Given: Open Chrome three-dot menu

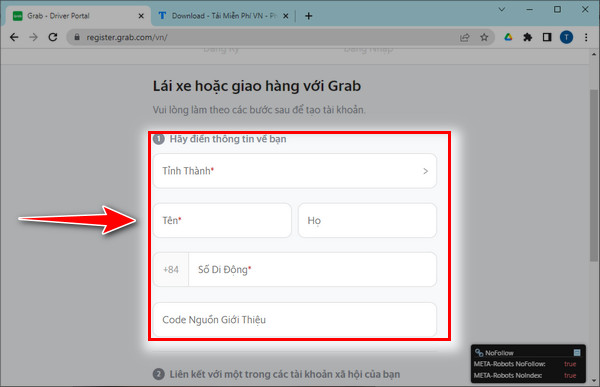Looking at the screenshot, I should pos(586,37).
